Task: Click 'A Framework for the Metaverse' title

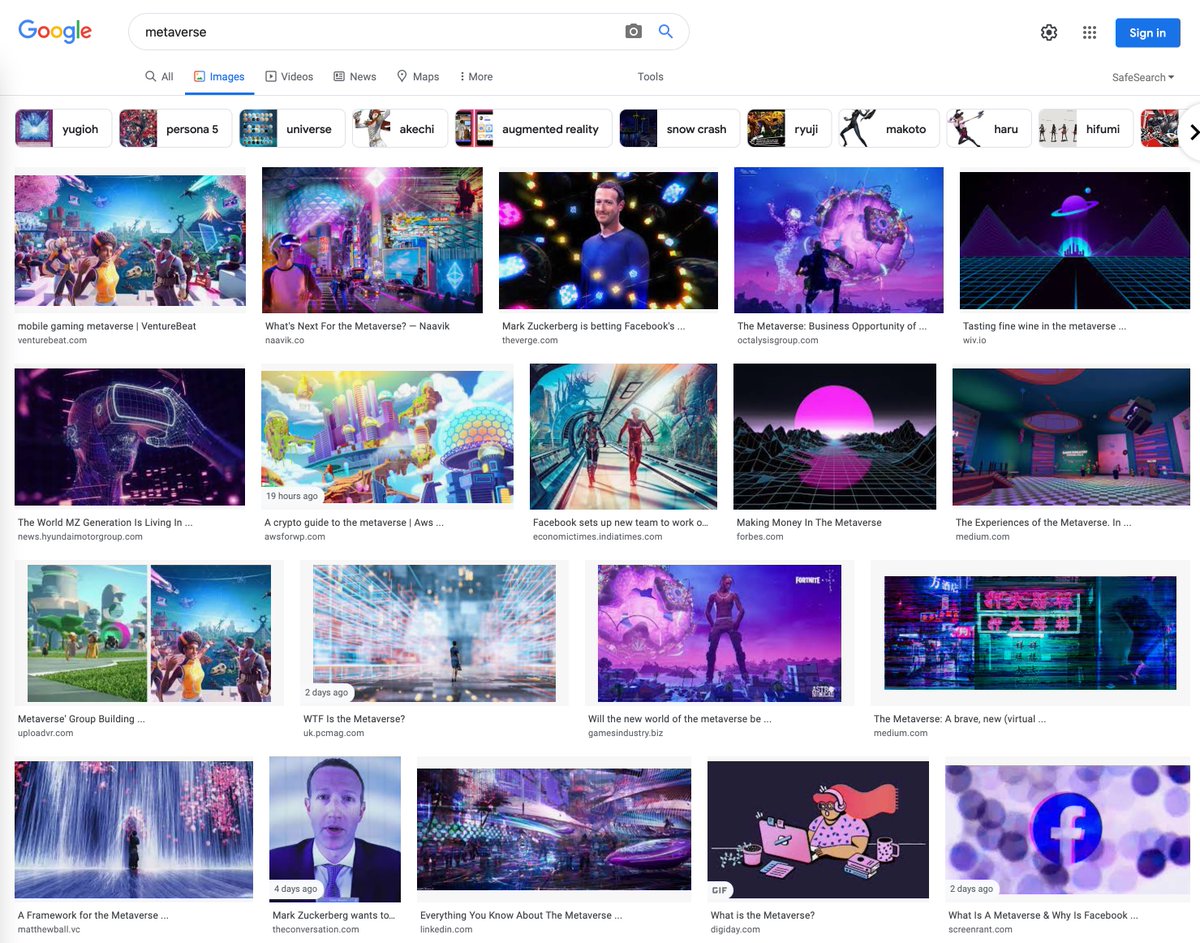Action: (93, 916)
